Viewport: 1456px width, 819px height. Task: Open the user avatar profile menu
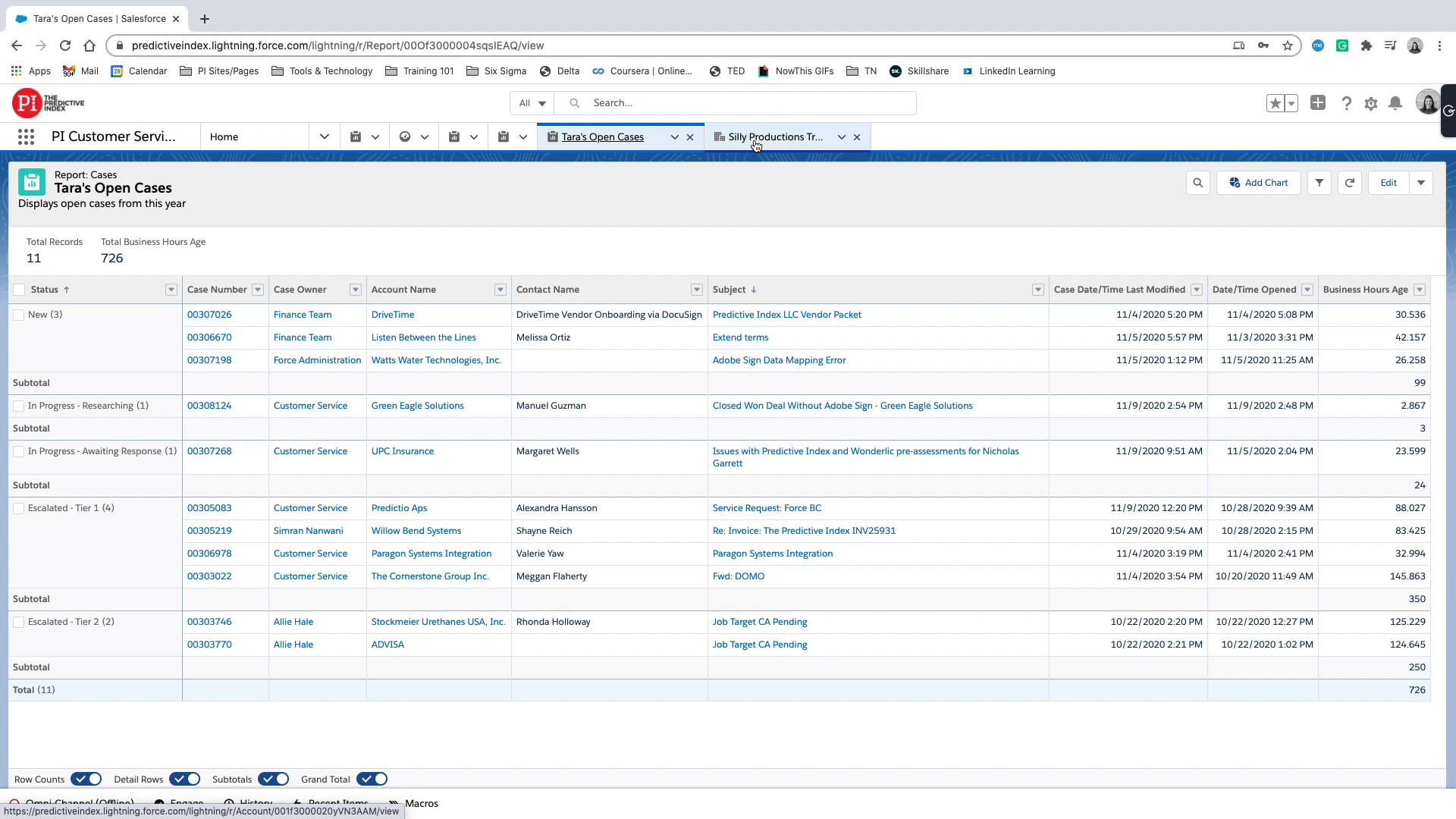[1428, 102]
